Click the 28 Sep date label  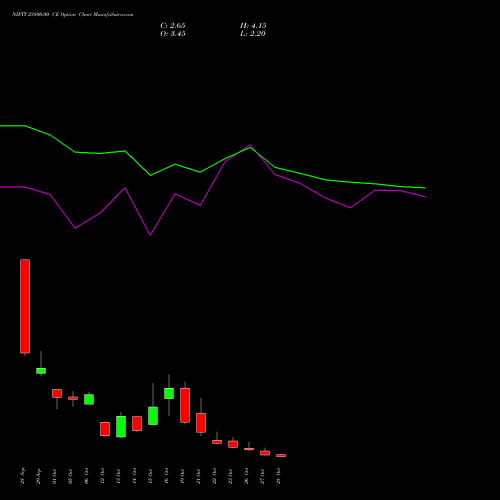(22, 476)
